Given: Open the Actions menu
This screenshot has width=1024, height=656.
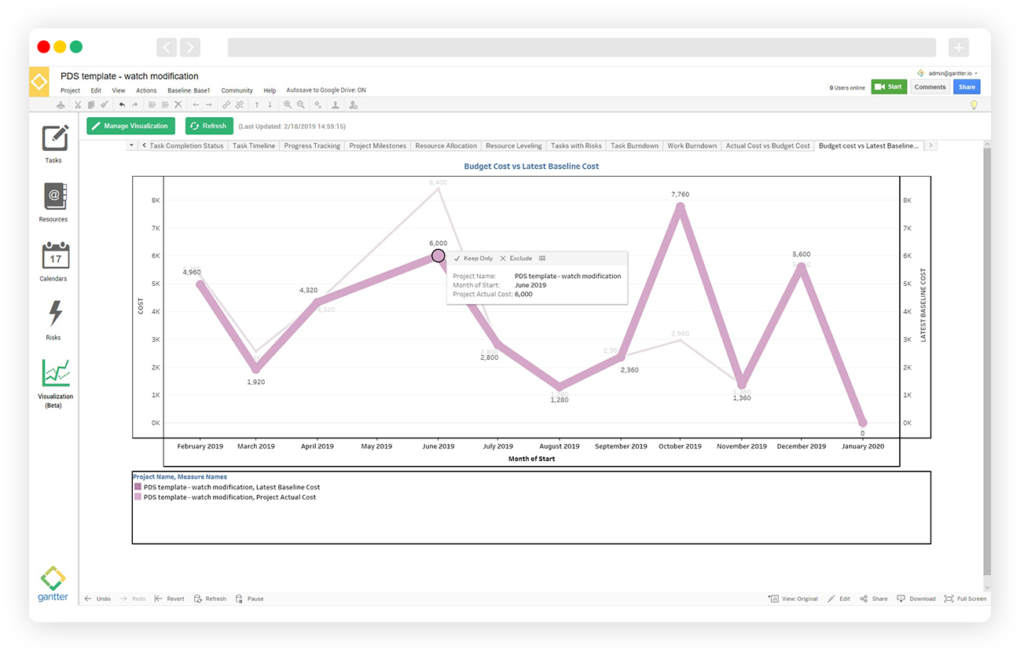Looking at the screenshot, I should coord(146,90).
